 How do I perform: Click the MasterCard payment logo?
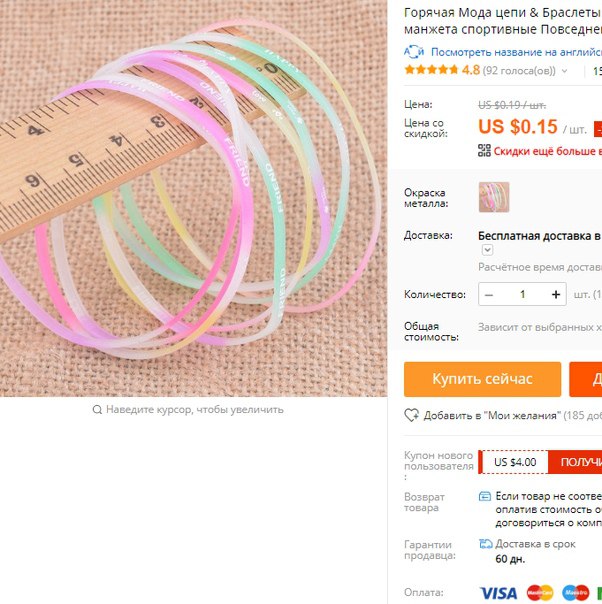pyautogui.click(x=540, y=593)
